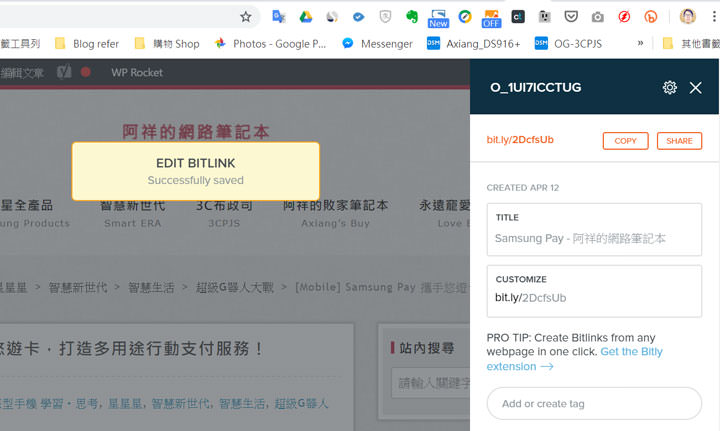
Task: Open the Blog refer bookmark folder
Action: tap(87, 44)
